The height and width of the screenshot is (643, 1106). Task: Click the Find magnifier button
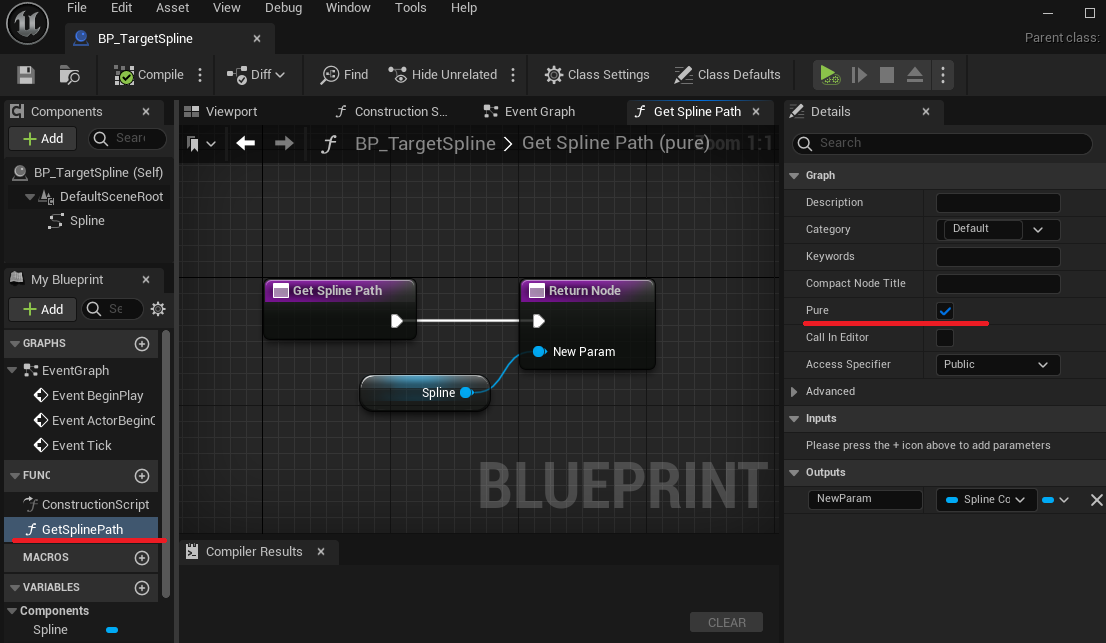[344, 75]
